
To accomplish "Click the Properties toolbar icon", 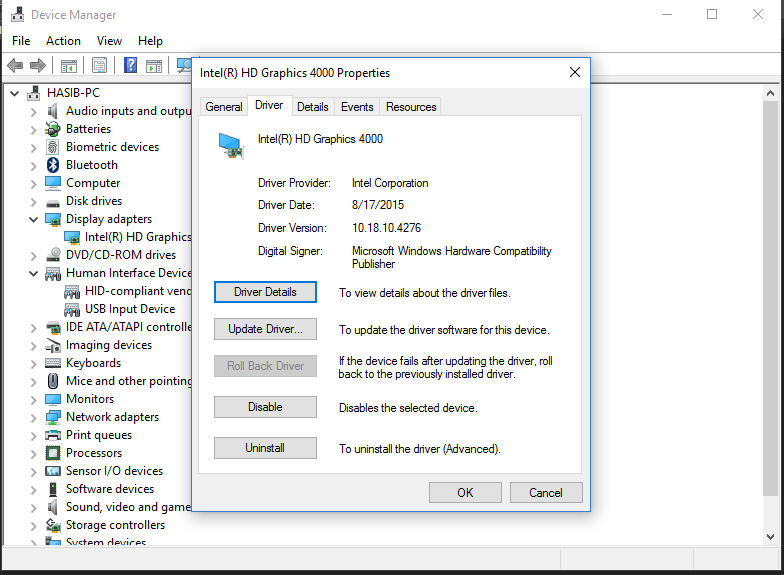I will (x=100, y=65).
